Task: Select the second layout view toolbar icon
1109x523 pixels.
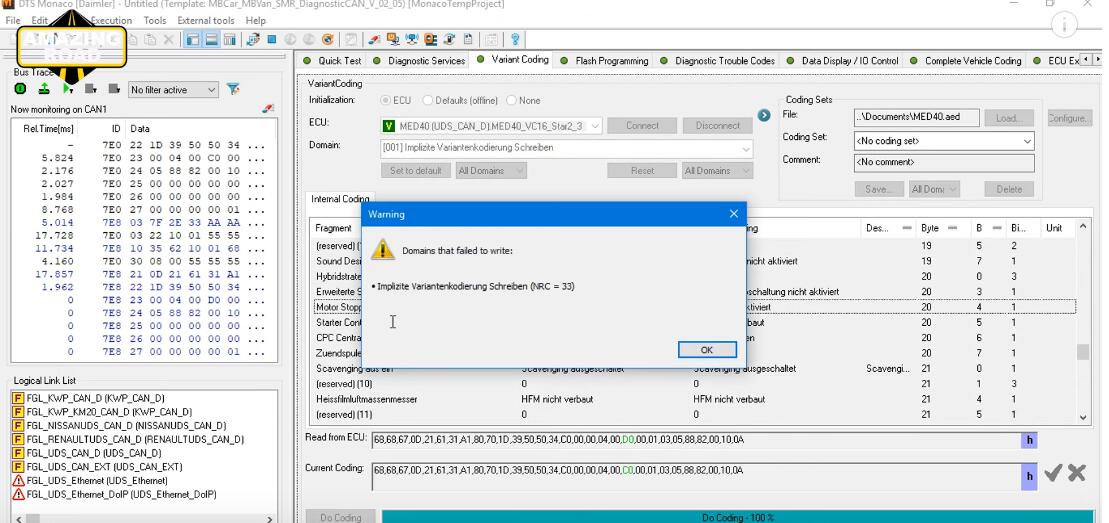Action: pyautogui.click(x=211, y=40)
